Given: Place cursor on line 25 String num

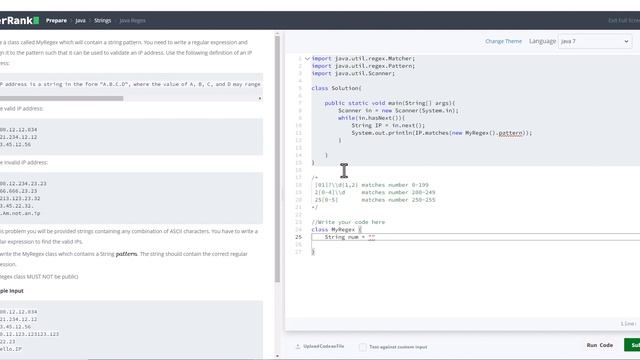Looking at the screenshot, I should tap(349, 237).
